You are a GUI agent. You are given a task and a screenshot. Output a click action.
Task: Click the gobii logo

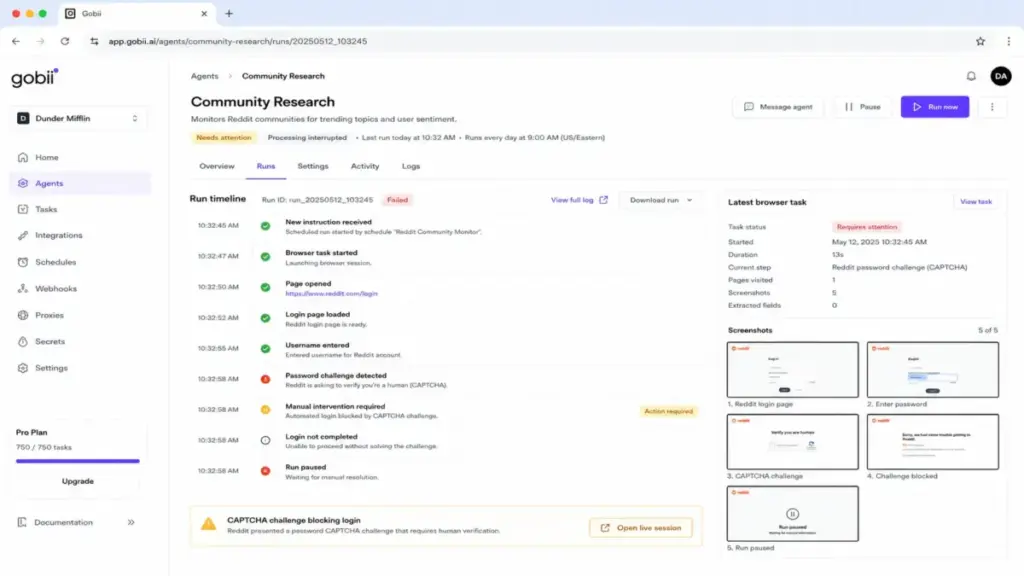[x=35, y=78]
